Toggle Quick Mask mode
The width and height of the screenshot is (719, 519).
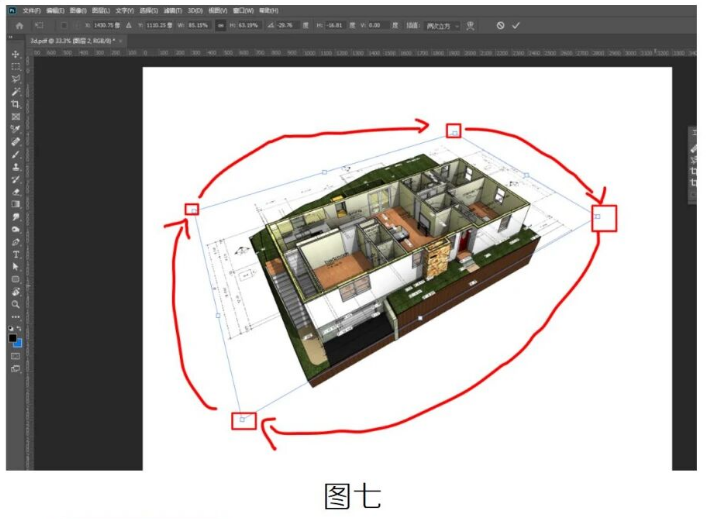[x=16, y=356]
